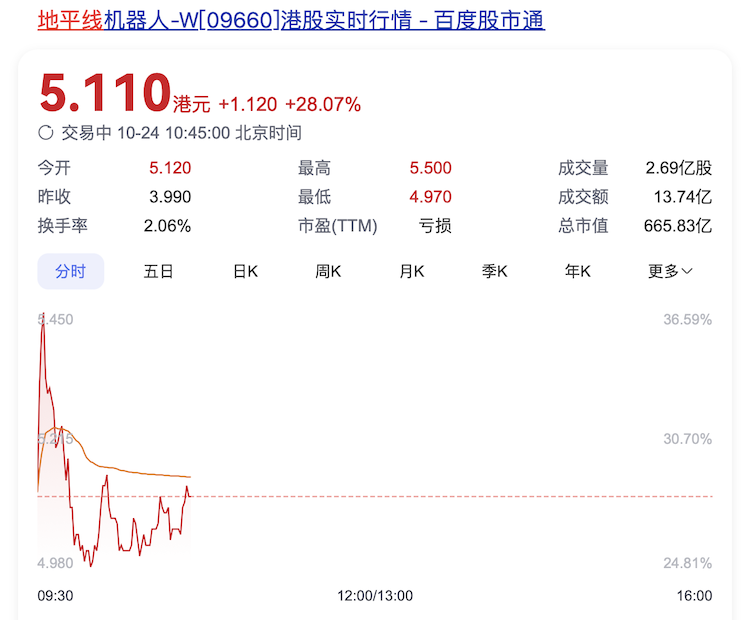Click the +28.07% change percentage
Image resolution: width=750 pixels, height=620 pixels.
point(322,105)
